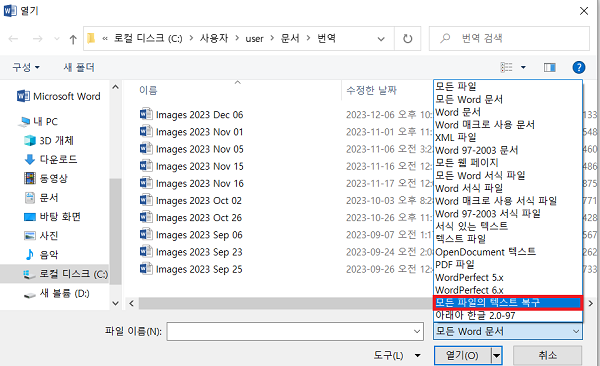600x366 pixels.
Task: Open the 다운로드 folder
Action: (x=51, y=159)
